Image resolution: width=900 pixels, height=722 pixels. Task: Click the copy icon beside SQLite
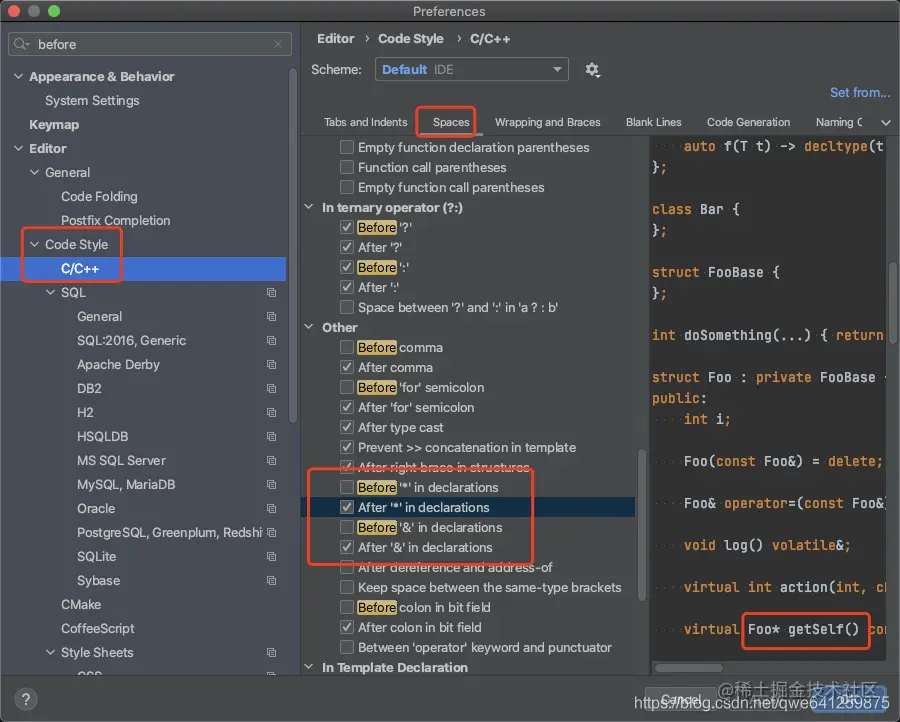point(271,557)
